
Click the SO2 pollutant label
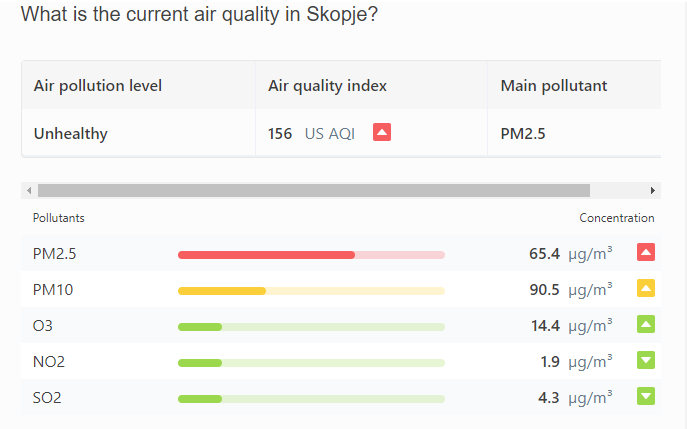(x=47, y=398)
